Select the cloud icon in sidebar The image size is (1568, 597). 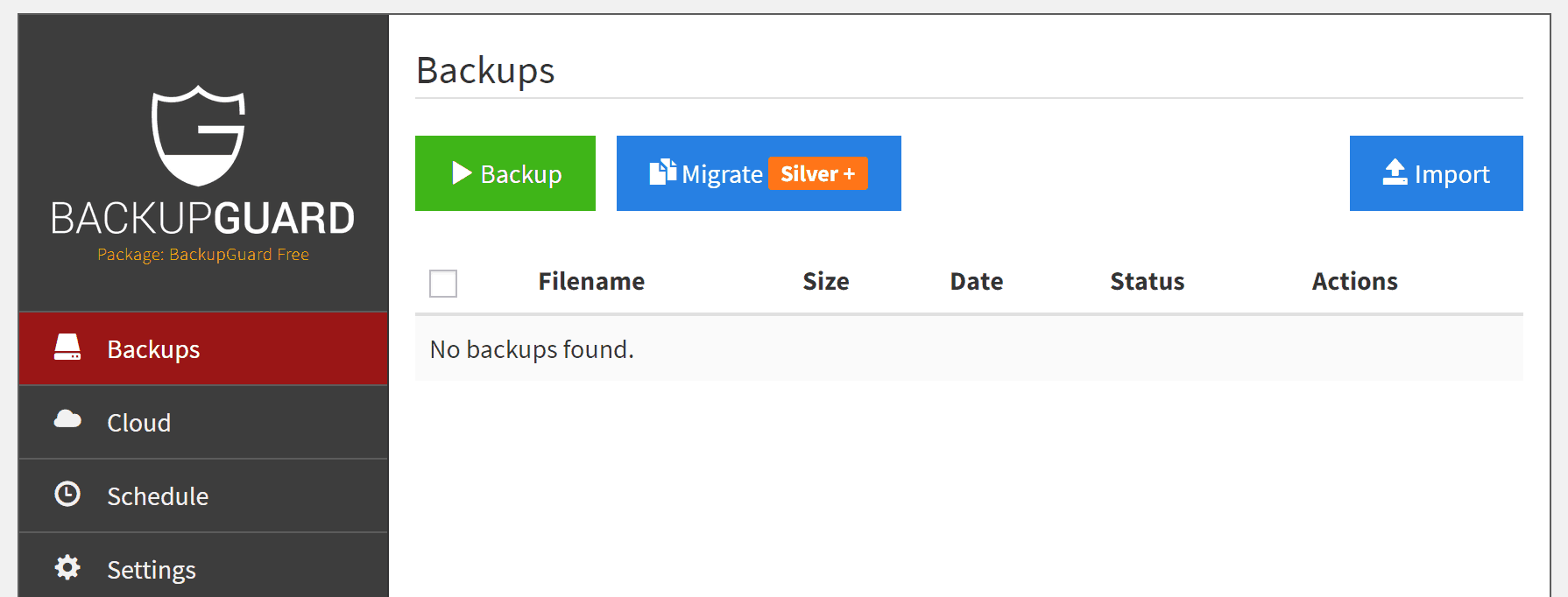point(68,420)
